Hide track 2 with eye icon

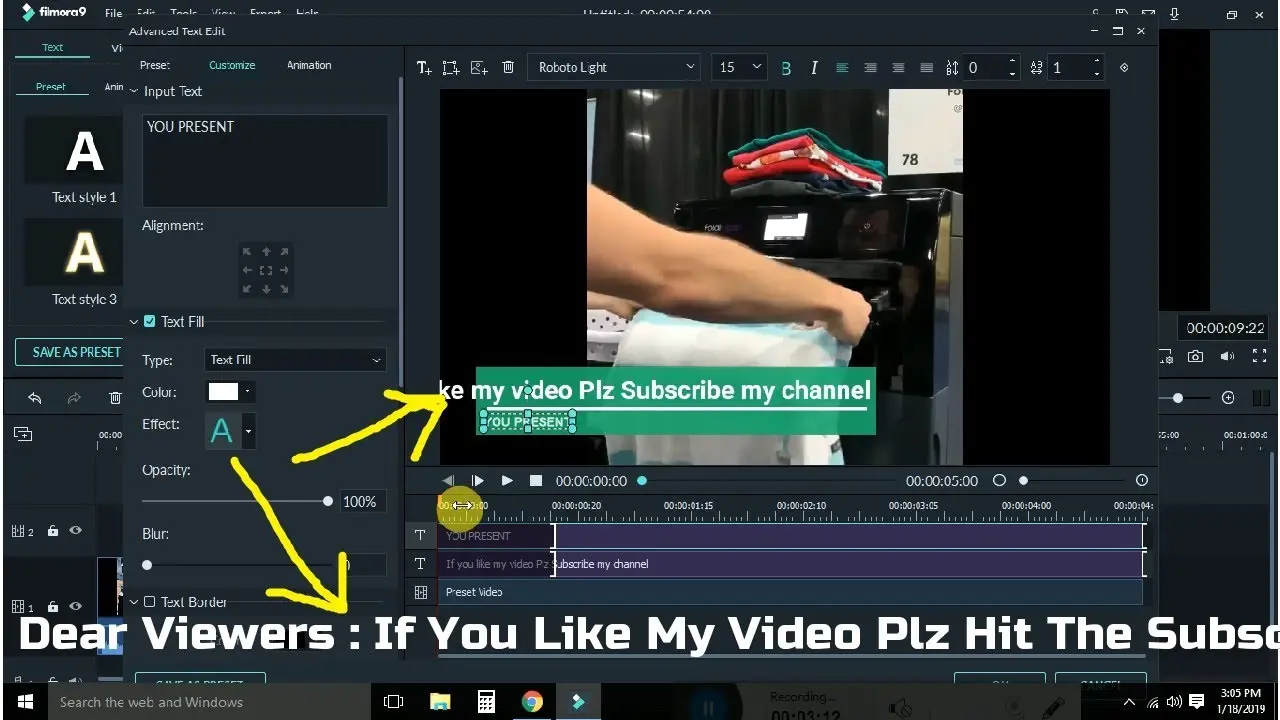click(x=75, y=531)
